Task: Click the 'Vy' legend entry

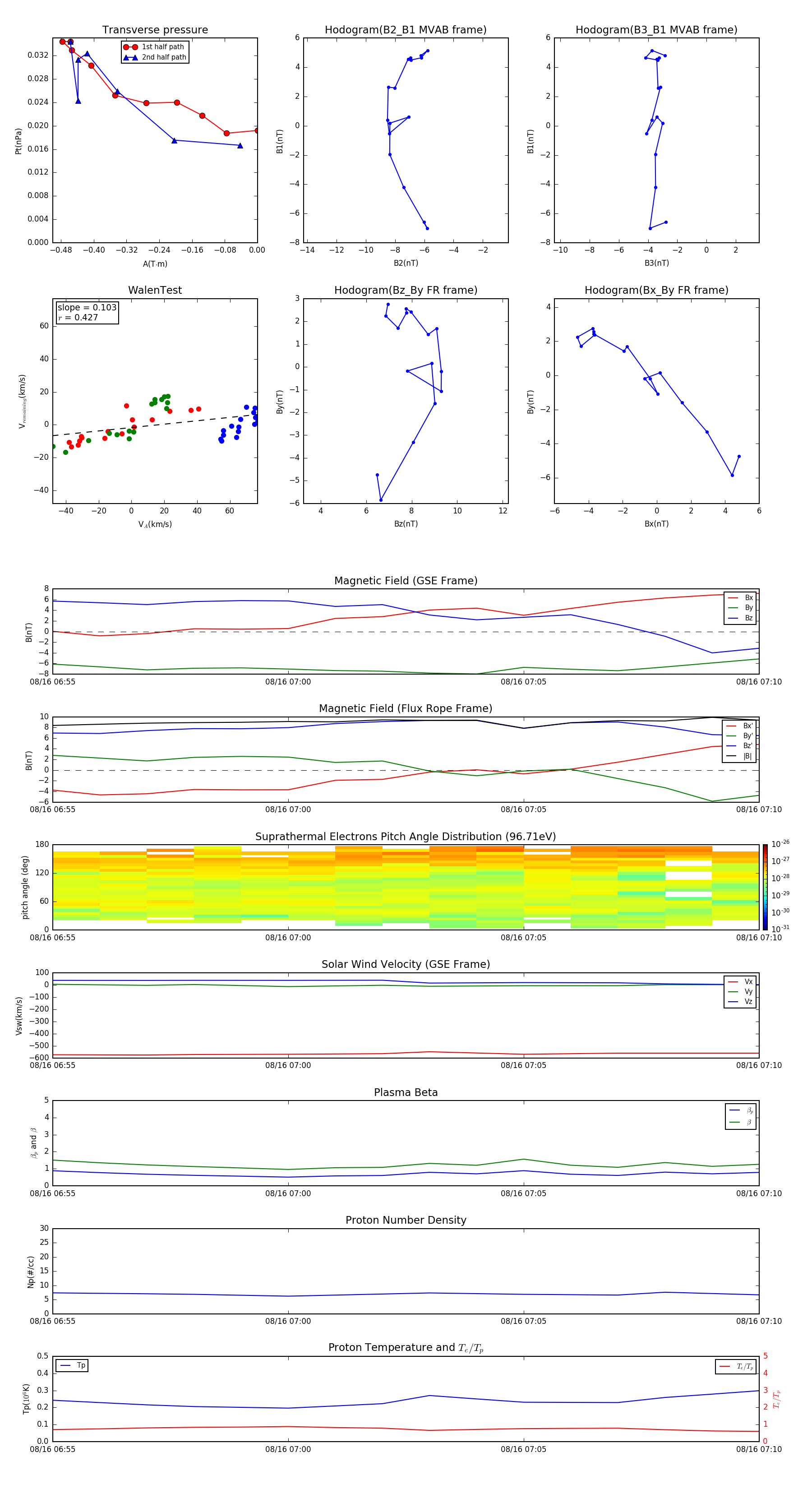Action: (x=741, y=991)
